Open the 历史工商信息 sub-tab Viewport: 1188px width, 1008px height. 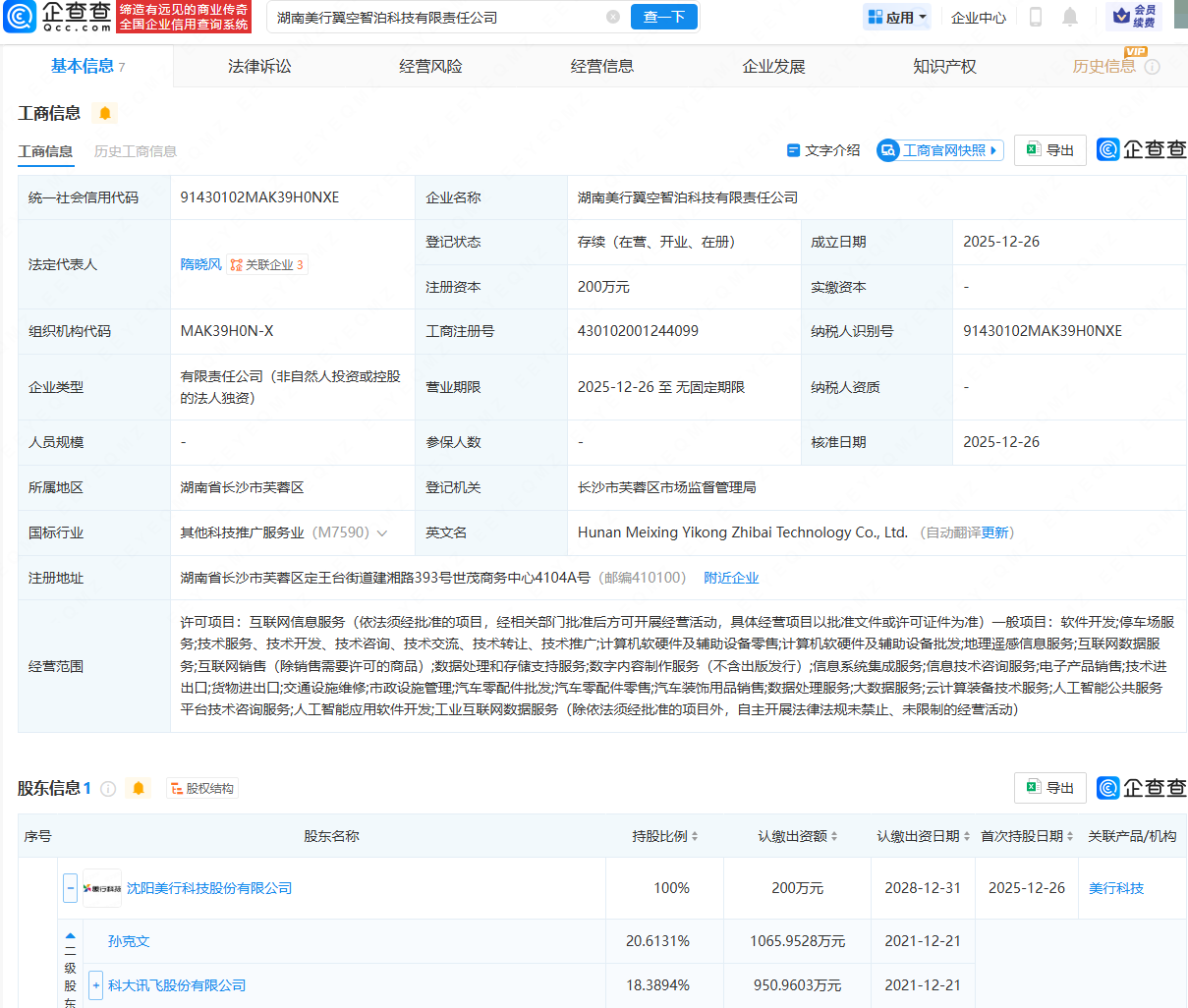(x=136, y=151)
